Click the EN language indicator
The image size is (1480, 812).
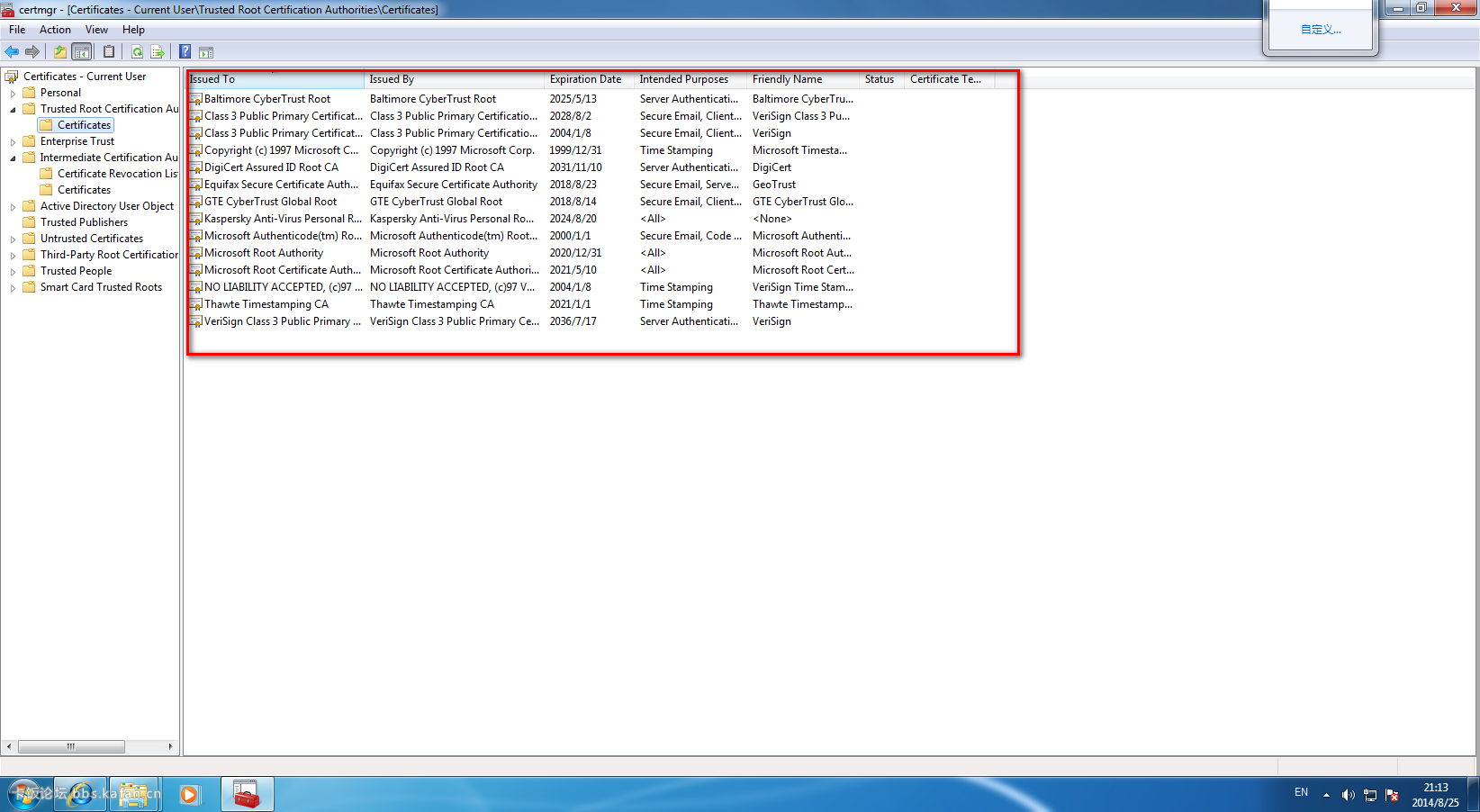coord(1301,792)
